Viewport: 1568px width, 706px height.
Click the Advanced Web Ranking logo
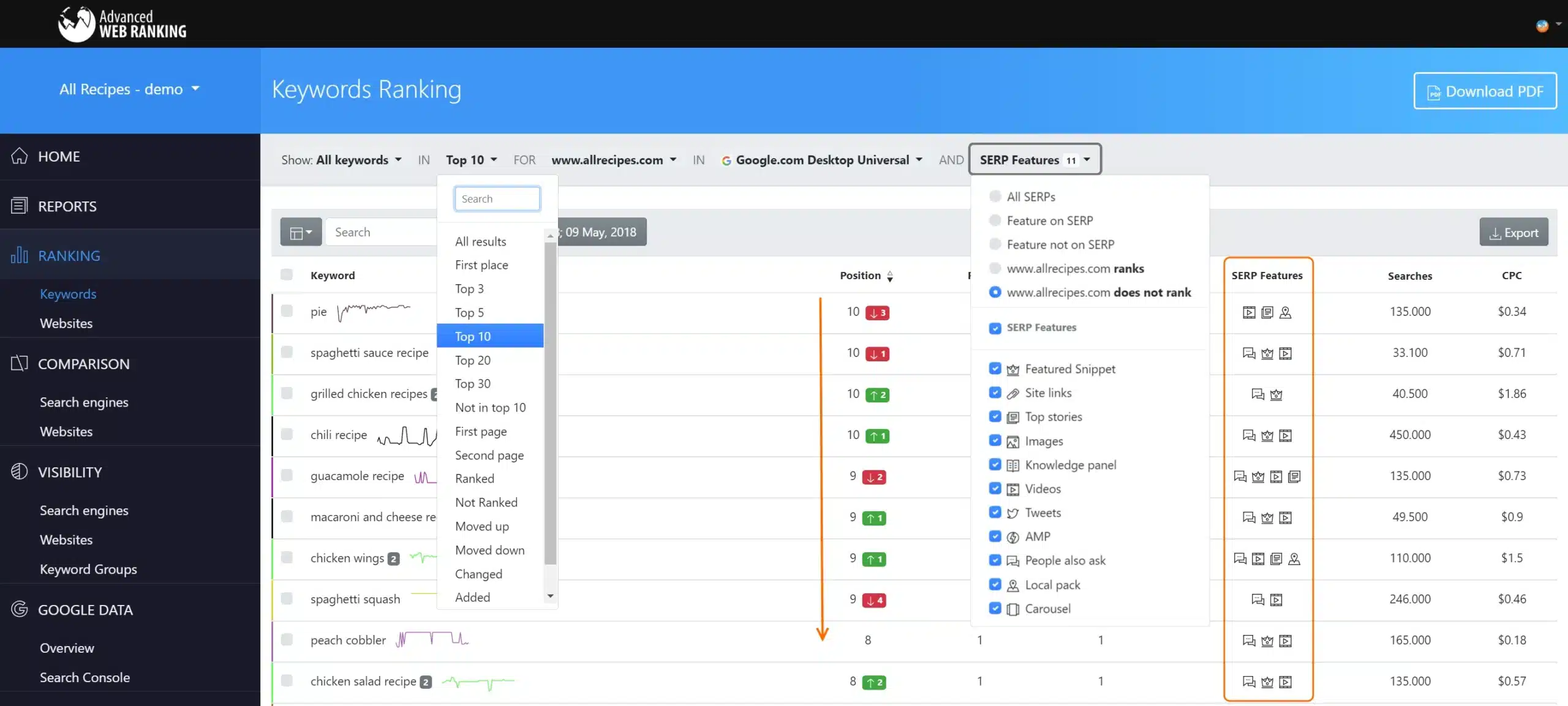coord(122,24)
